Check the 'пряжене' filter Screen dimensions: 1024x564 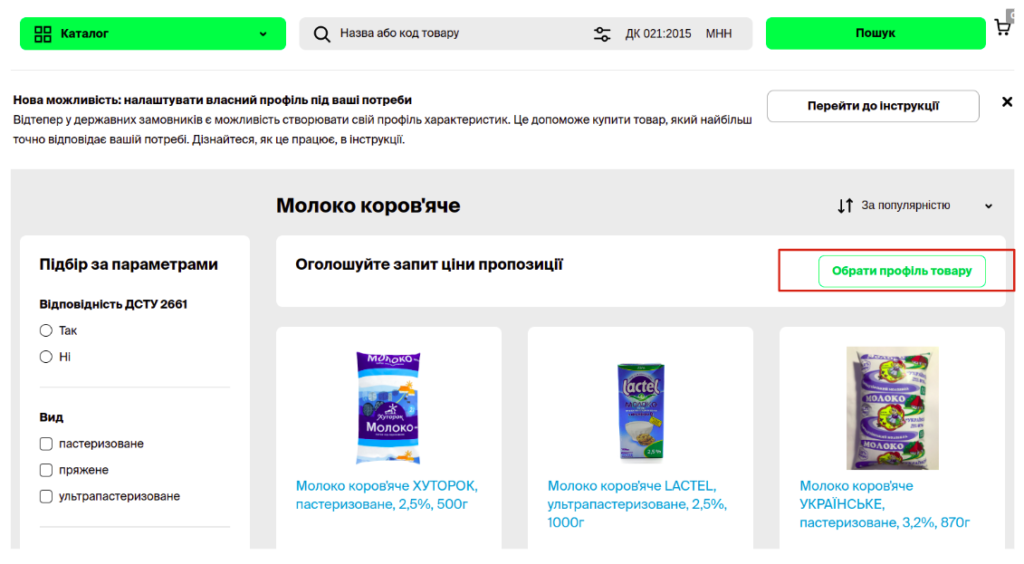(x=46, y=470)
